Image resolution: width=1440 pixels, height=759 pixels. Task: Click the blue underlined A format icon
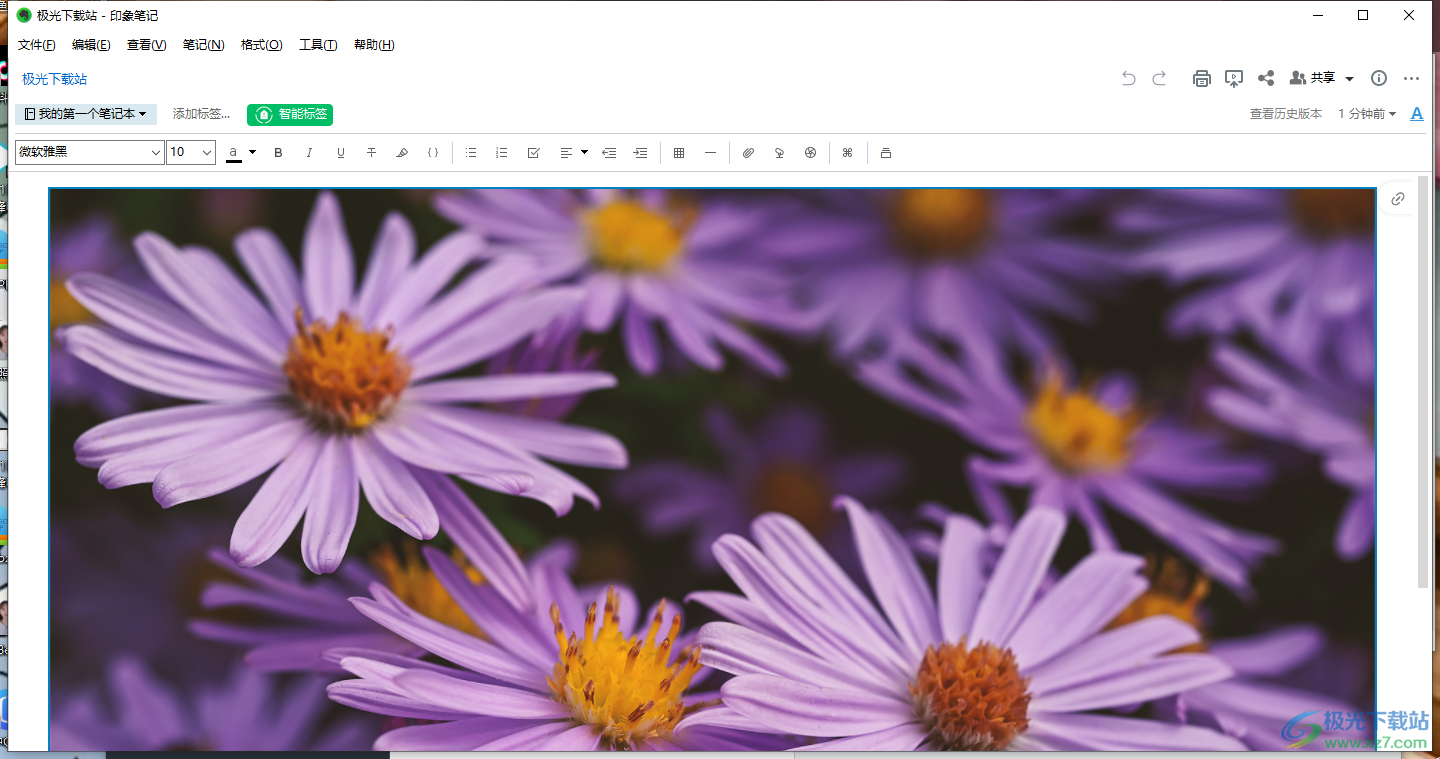click(x=1417, y=114)
